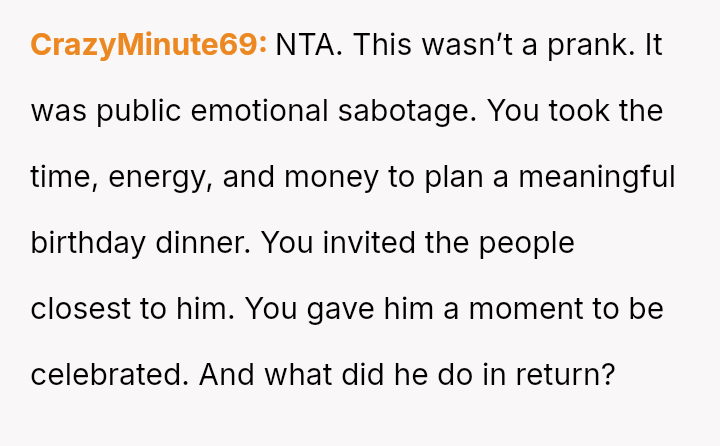Click the CrazyMinute69 username
The height and width of the screenshot is (446, 720).
pos(149,45)
